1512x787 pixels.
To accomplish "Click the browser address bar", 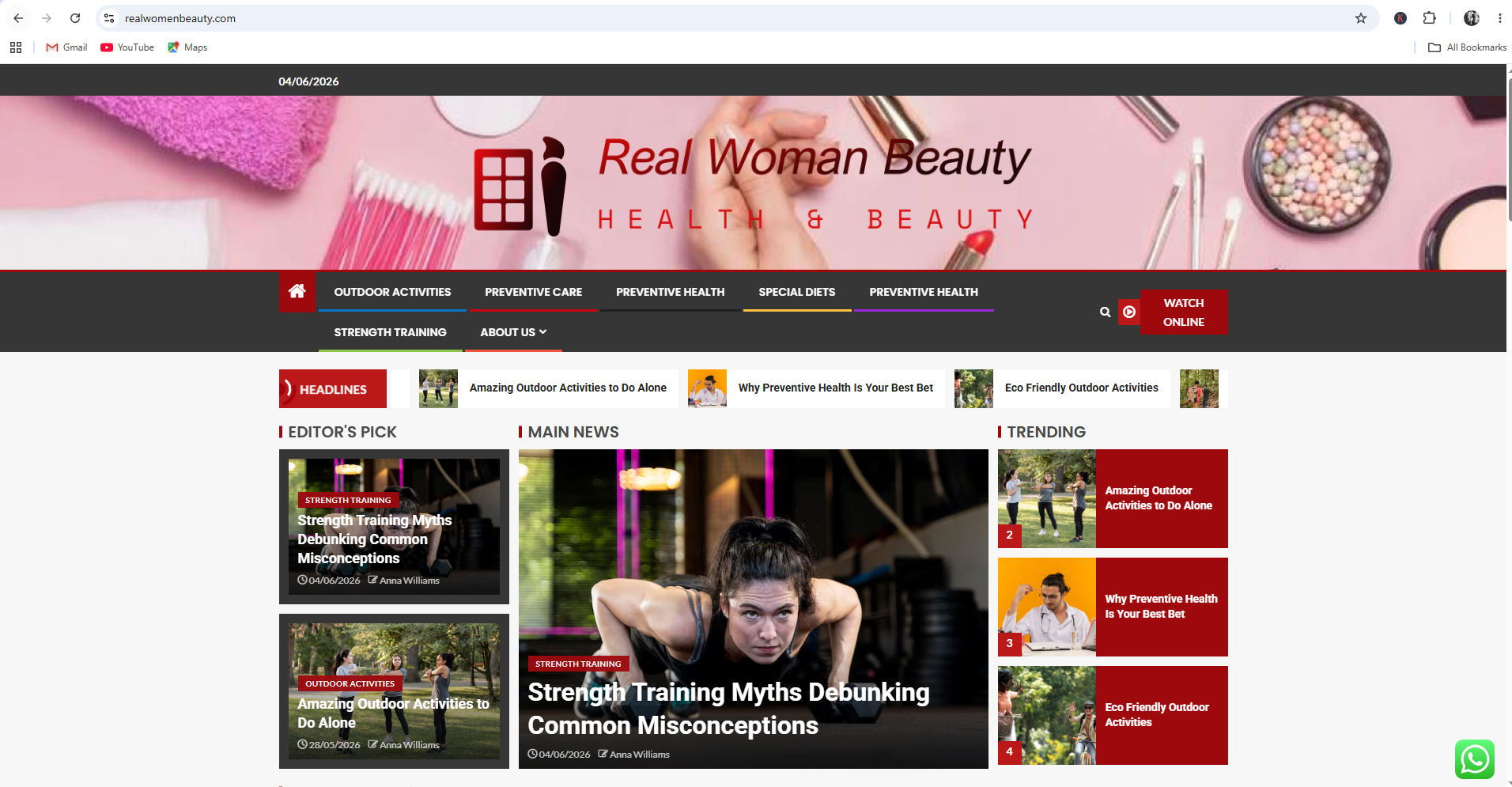I will 735,18.
